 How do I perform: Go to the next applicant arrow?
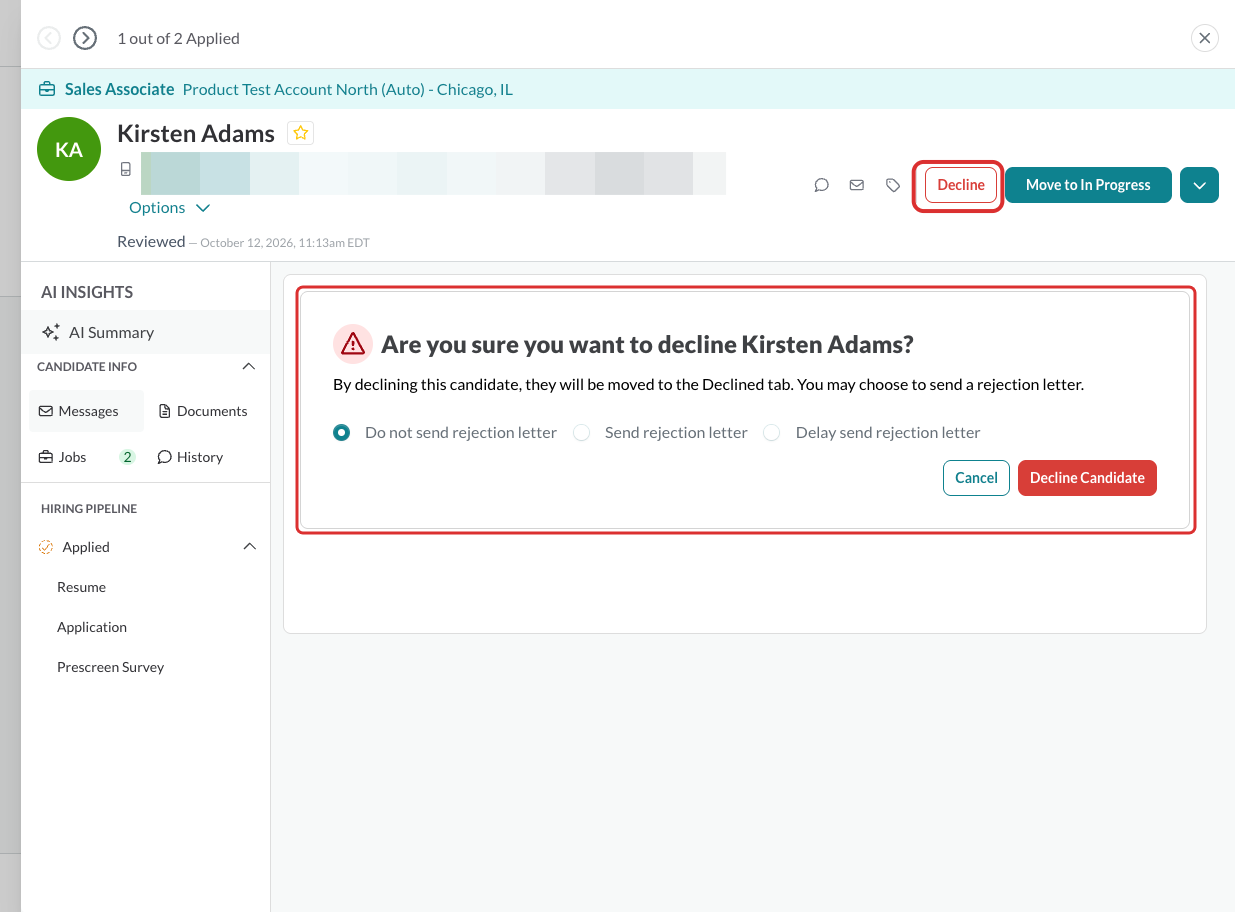coord(85,38)
